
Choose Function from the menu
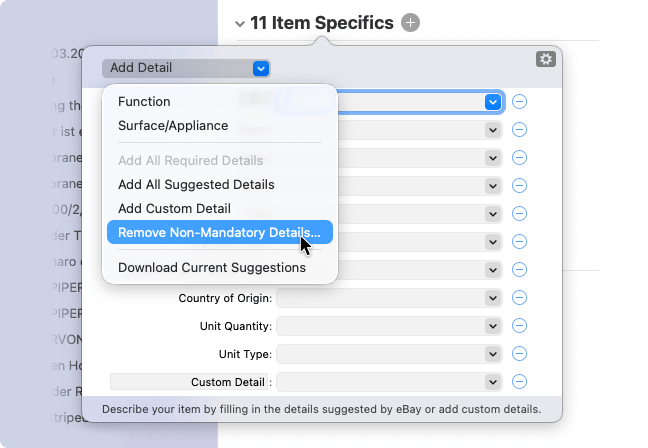[144, 102]
